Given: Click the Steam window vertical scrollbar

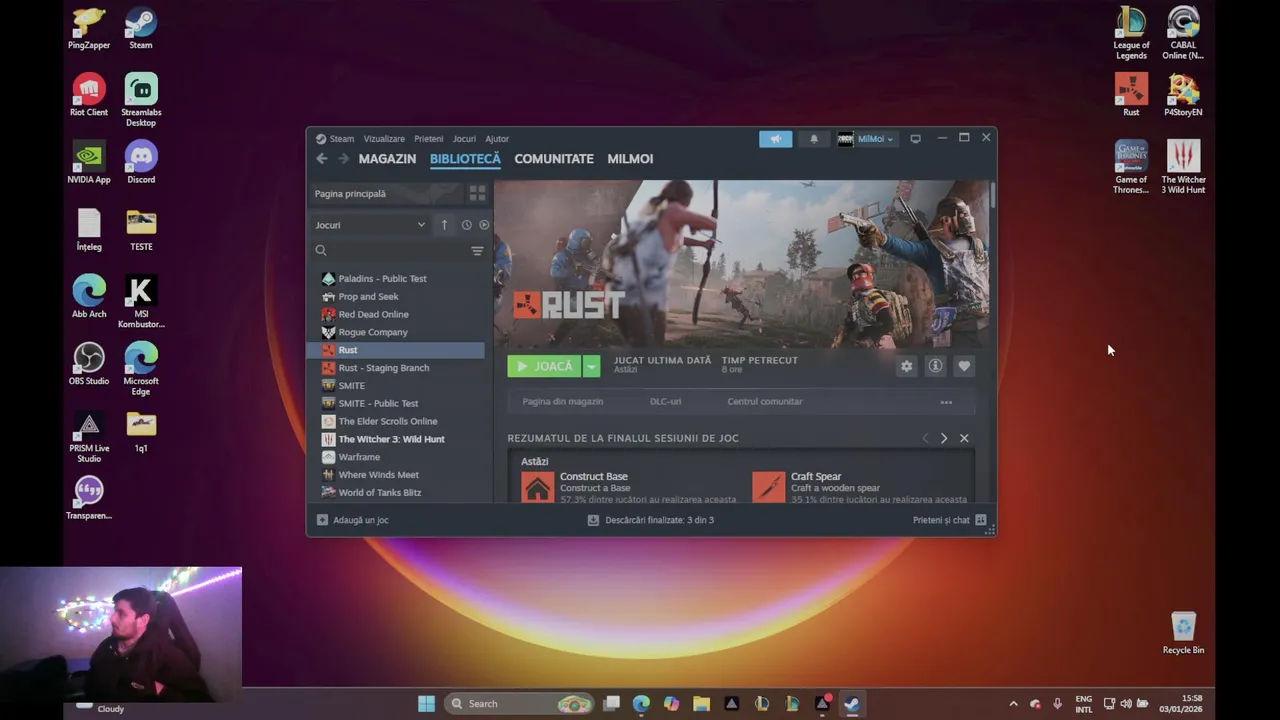Looking at the screenshot, I should 992,196.
